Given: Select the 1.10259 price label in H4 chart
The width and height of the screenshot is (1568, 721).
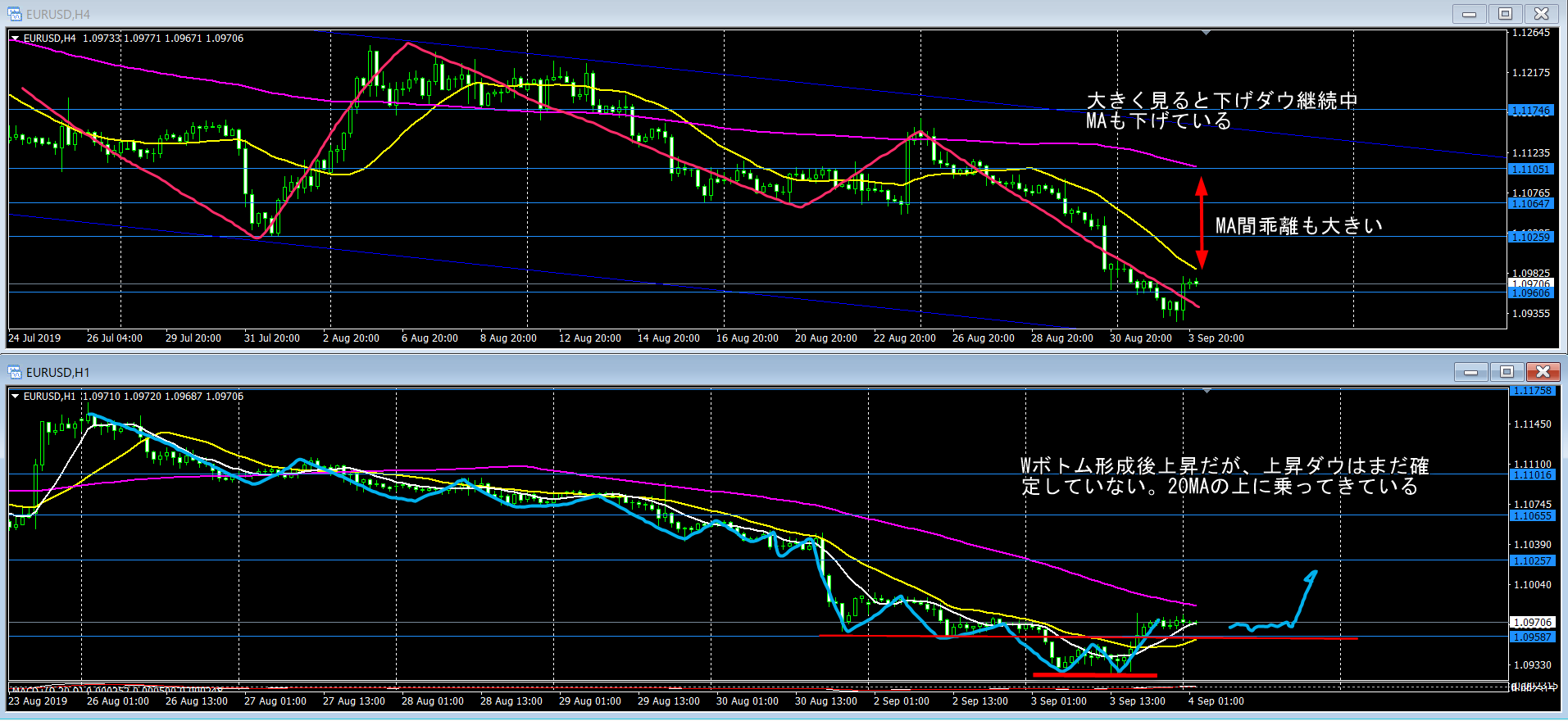Looking at the screenshot, I should [x=1530, y=237].
